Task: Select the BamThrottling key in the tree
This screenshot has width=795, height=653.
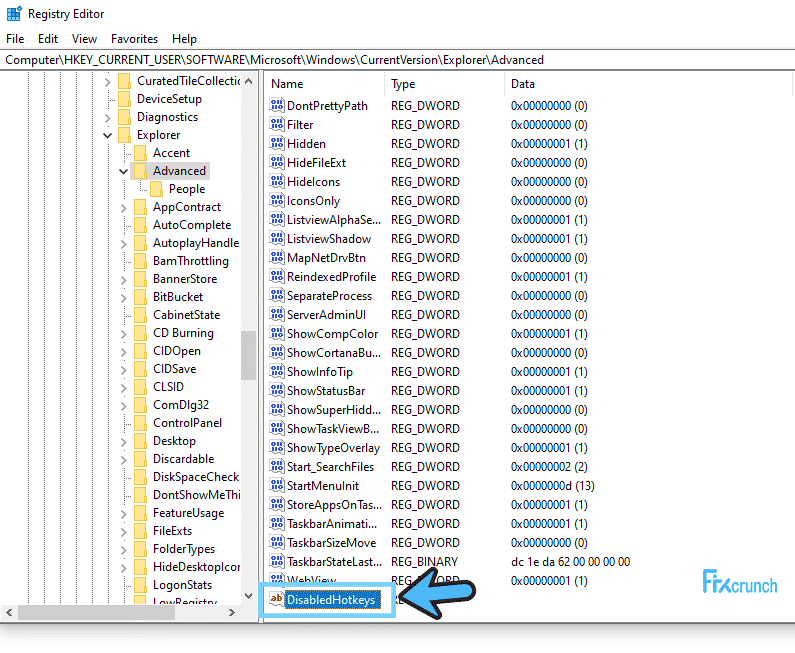Action: pyautogui.click(x=191, y=261)
